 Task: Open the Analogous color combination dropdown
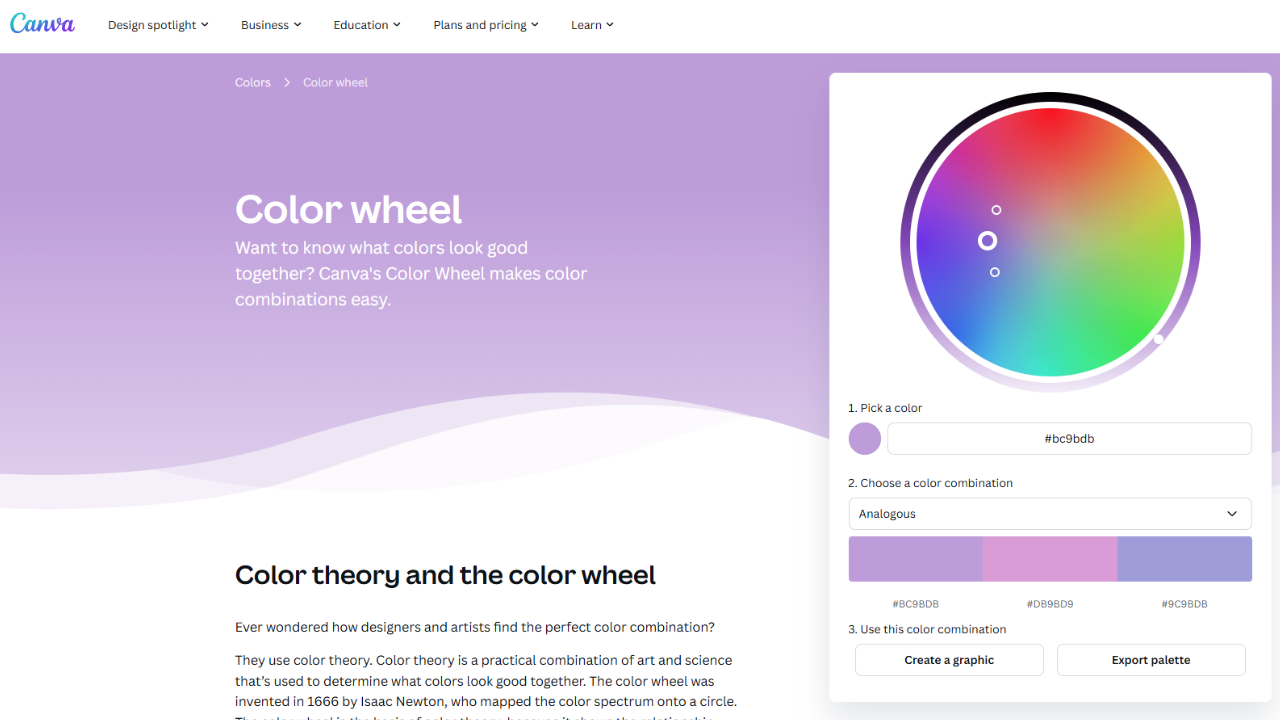coord(1050,514)
